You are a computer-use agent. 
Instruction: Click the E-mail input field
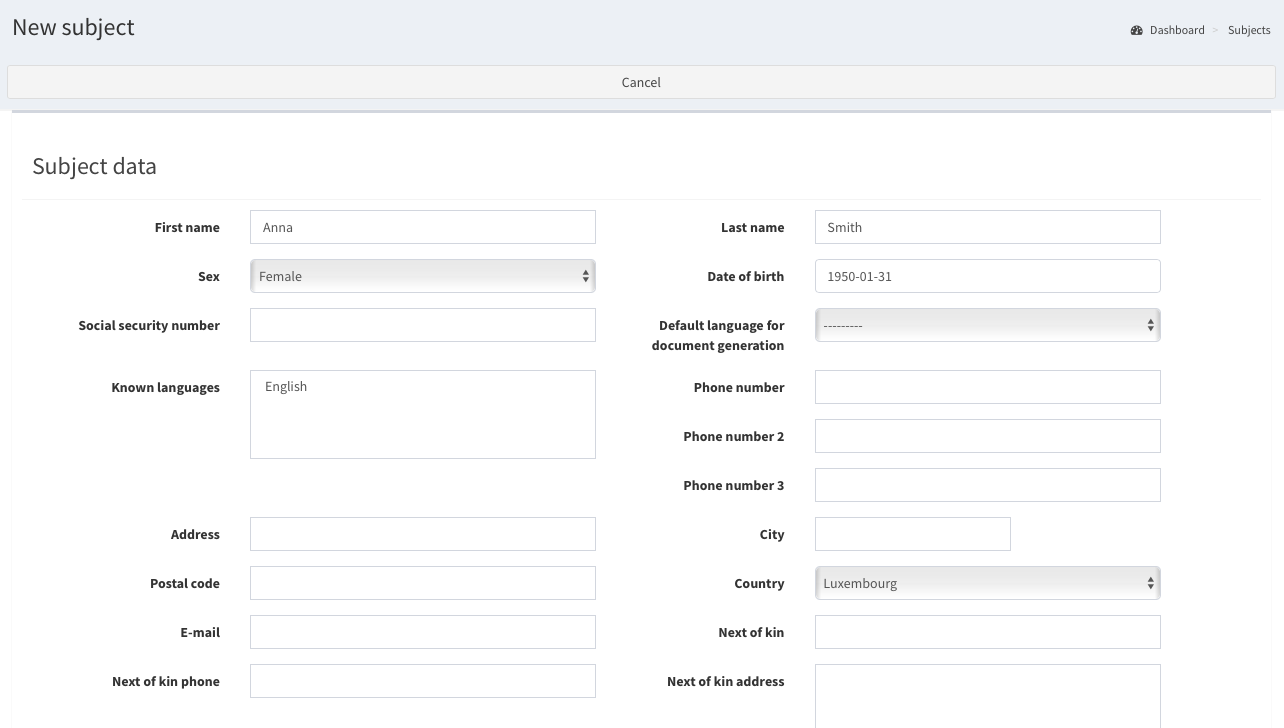click(x=422, y=632)
